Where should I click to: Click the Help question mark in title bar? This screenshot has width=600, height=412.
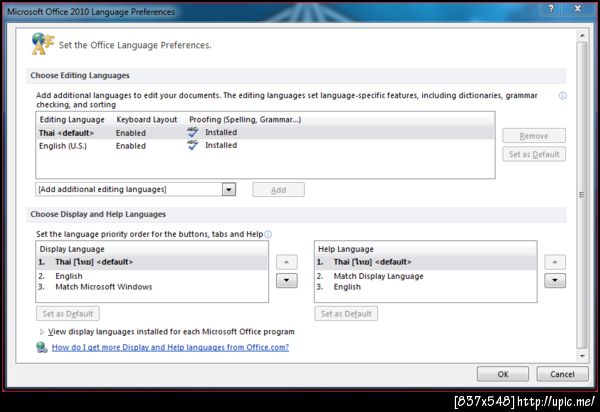point(551,8)
